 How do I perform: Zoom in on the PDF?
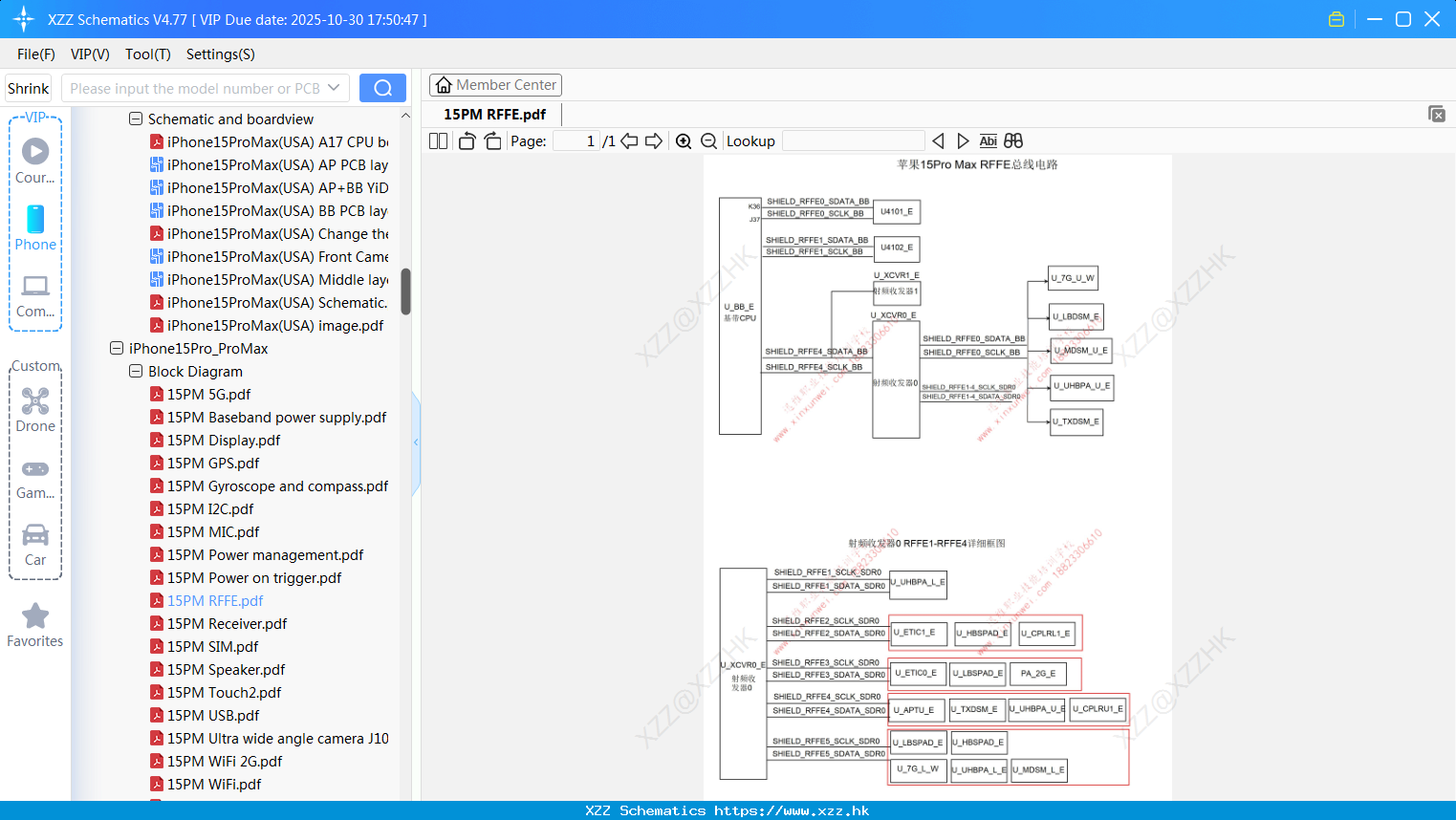pos(684,141)
